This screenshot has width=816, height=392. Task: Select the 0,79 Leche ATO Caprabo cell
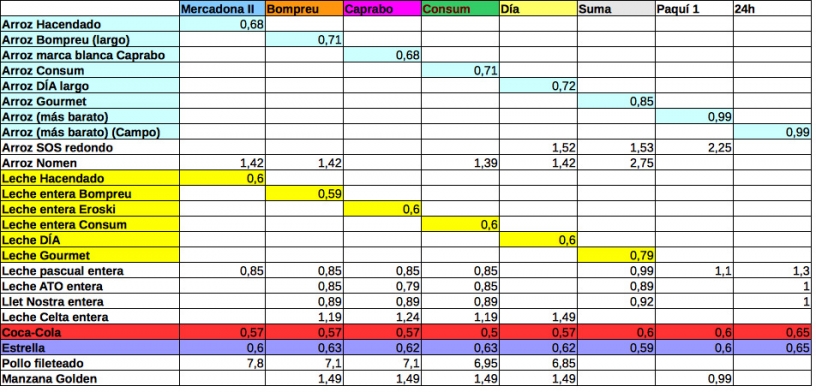click(382, 286)
